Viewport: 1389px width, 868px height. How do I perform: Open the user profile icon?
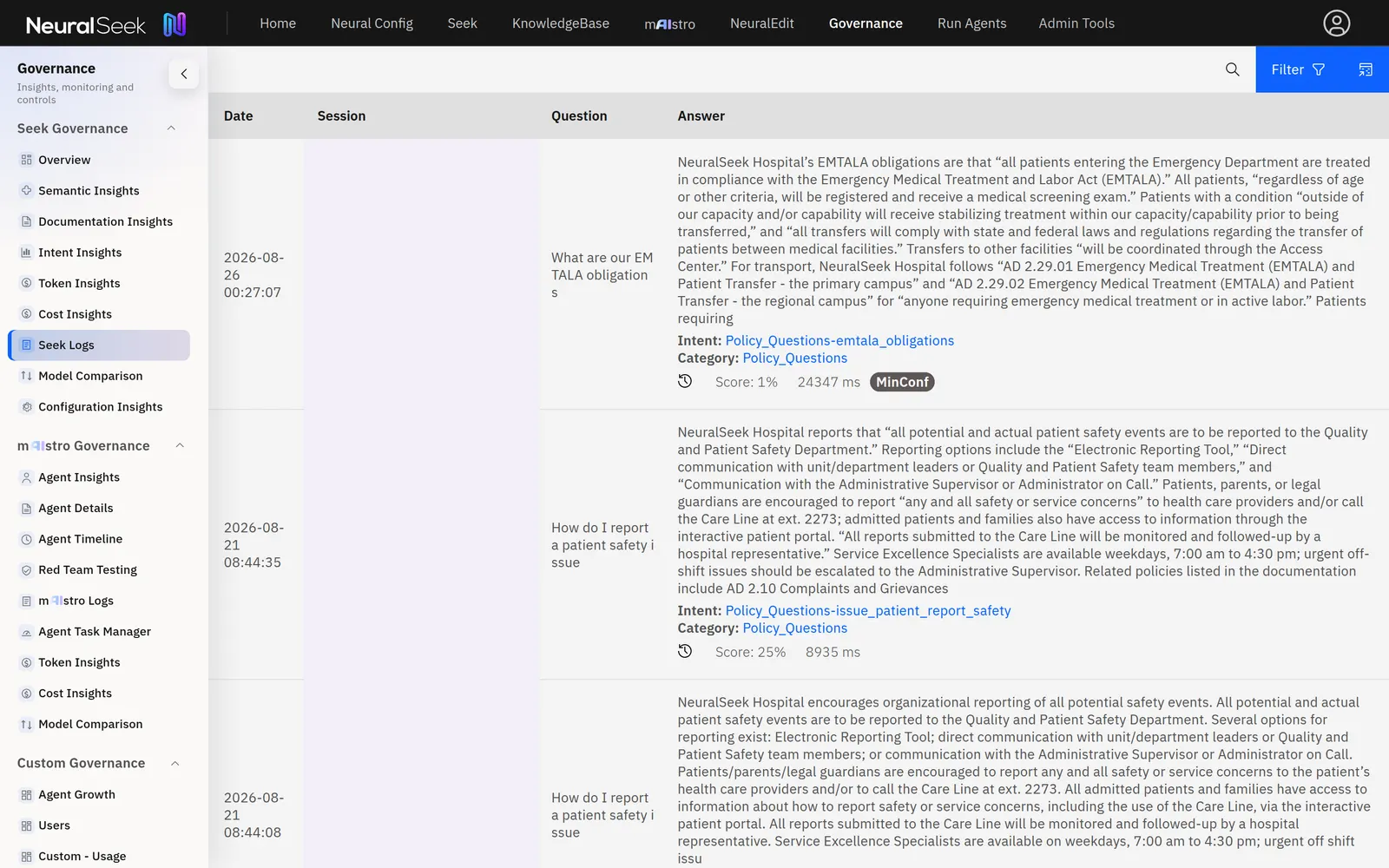(1336, 23)
